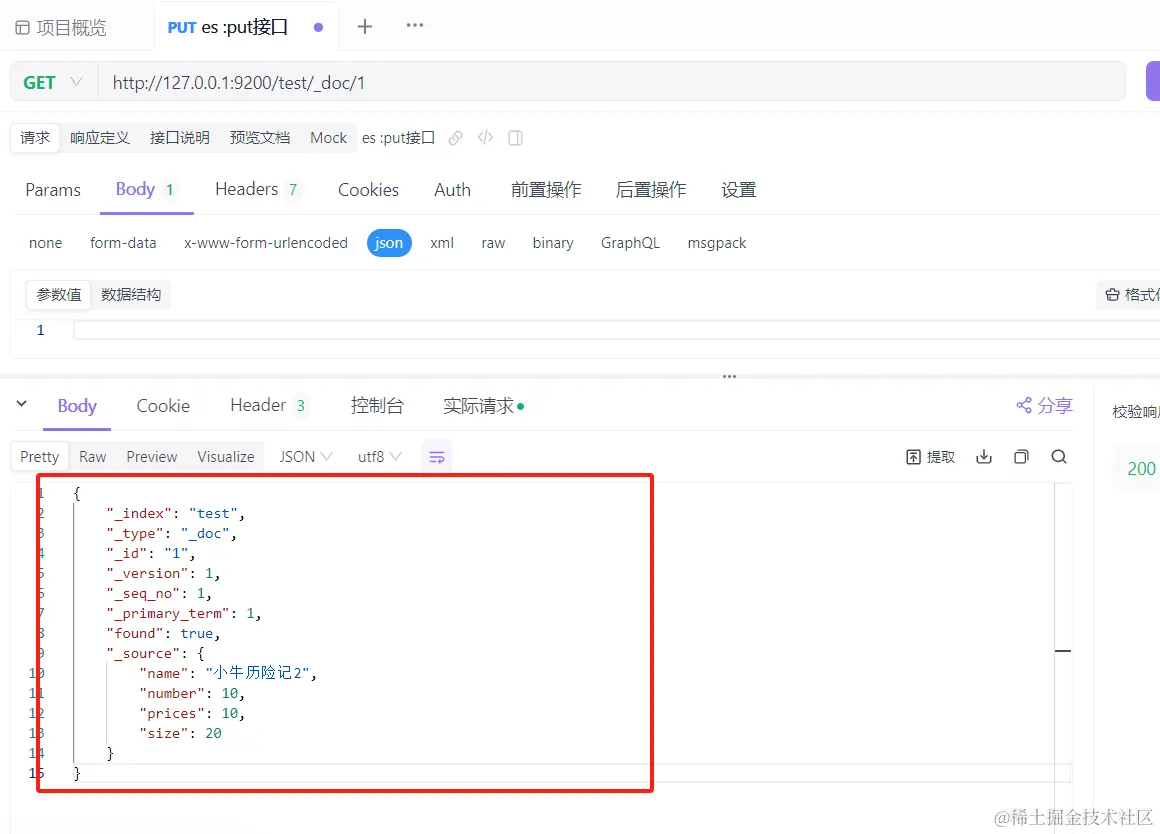Add a new tab with plus icon
The height and width of the screenshot is (834, 1160).
365,27
